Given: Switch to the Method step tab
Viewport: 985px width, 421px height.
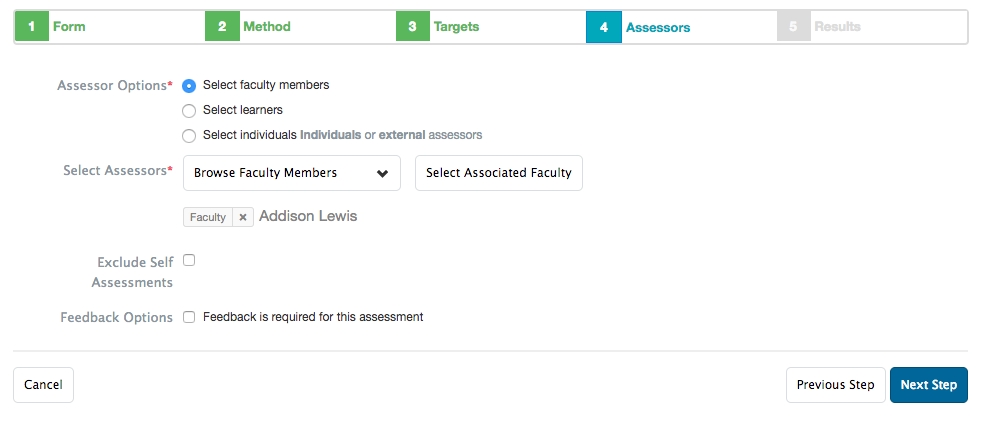Looking at the screenshot, I should click(267, 27).
